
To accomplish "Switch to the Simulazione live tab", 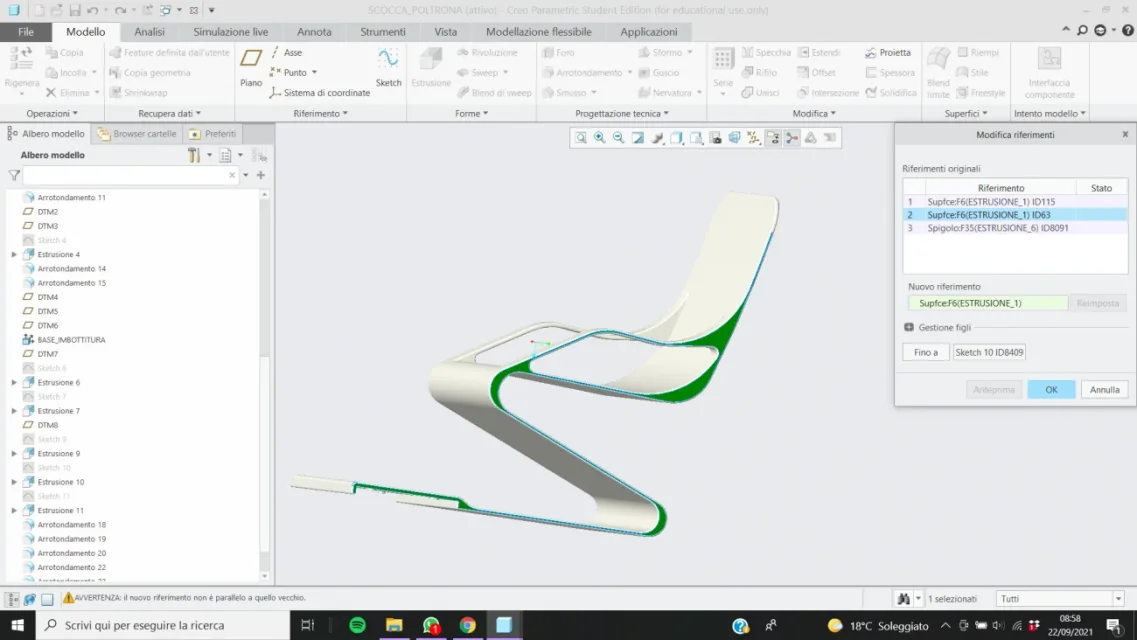I will pos(231,32).
